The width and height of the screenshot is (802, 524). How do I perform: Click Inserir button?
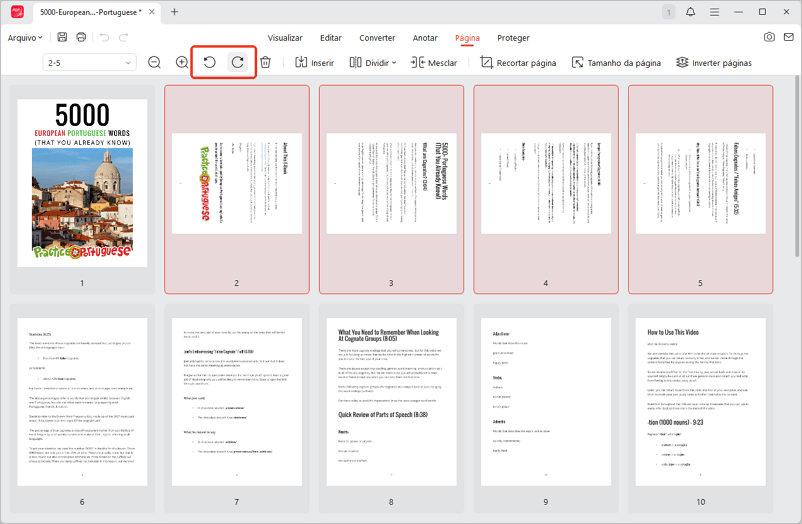click(315, 62)
